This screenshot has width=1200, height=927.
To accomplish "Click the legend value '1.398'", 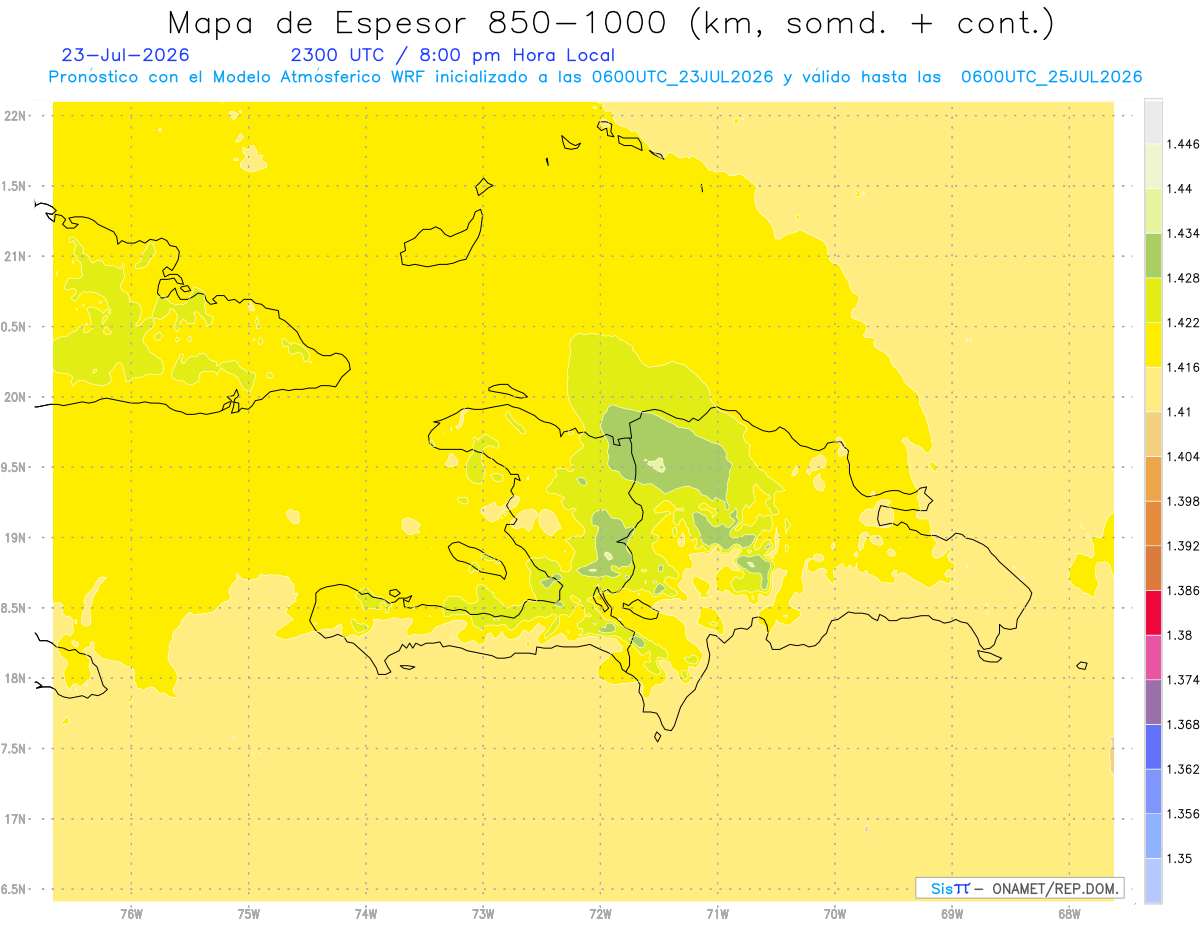I will coord(1183,501).
